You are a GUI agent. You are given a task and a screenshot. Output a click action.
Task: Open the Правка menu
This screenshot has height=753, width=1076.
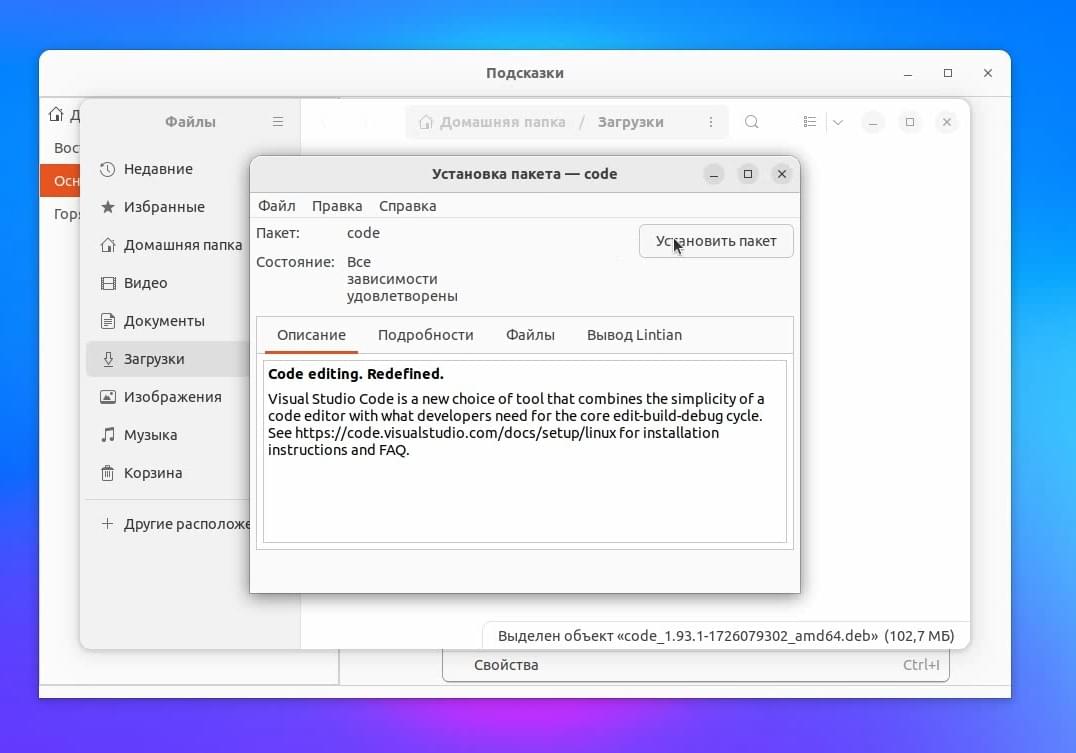337,206
